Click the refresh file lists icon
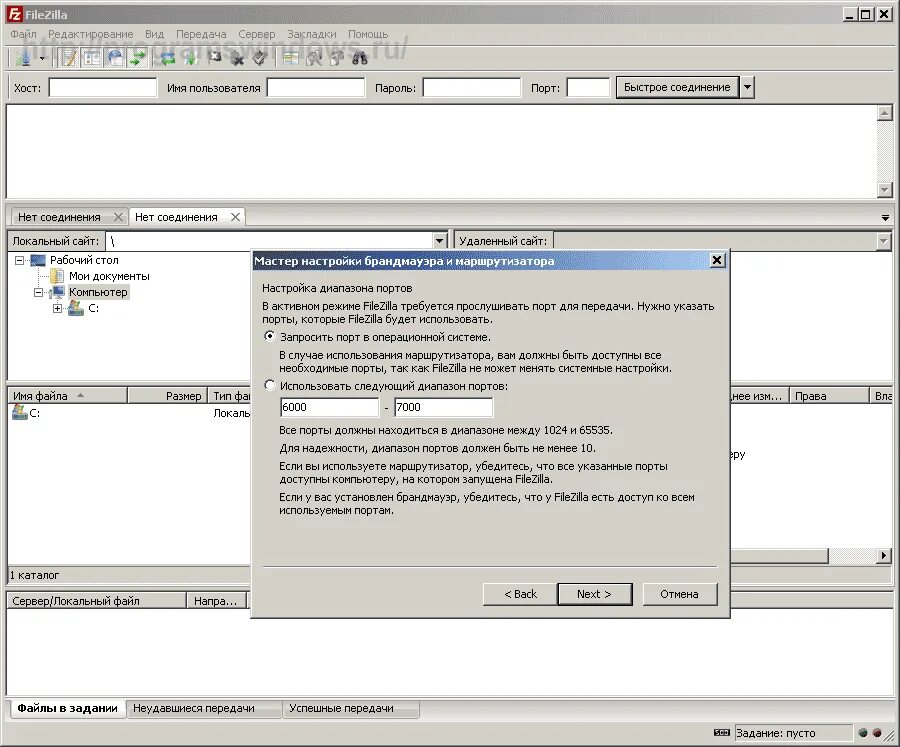 point(168,58)
